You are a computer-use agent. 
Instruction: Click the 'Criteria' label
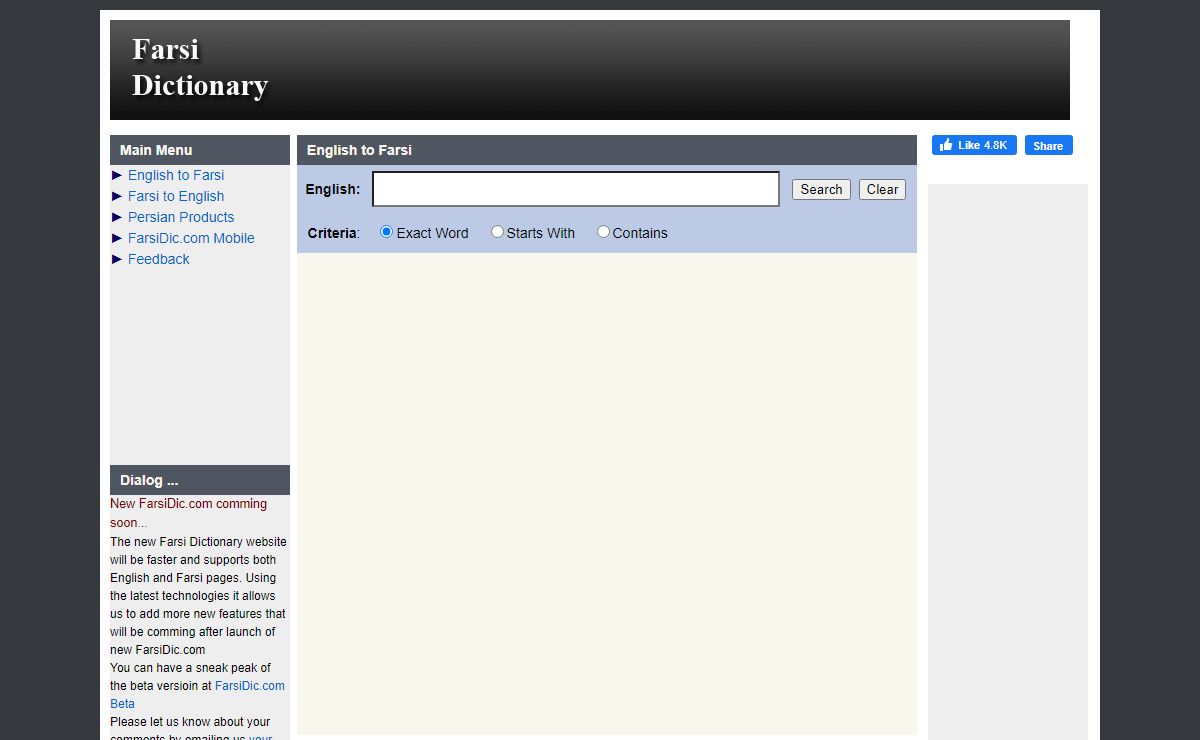click(x=332, y=233)
